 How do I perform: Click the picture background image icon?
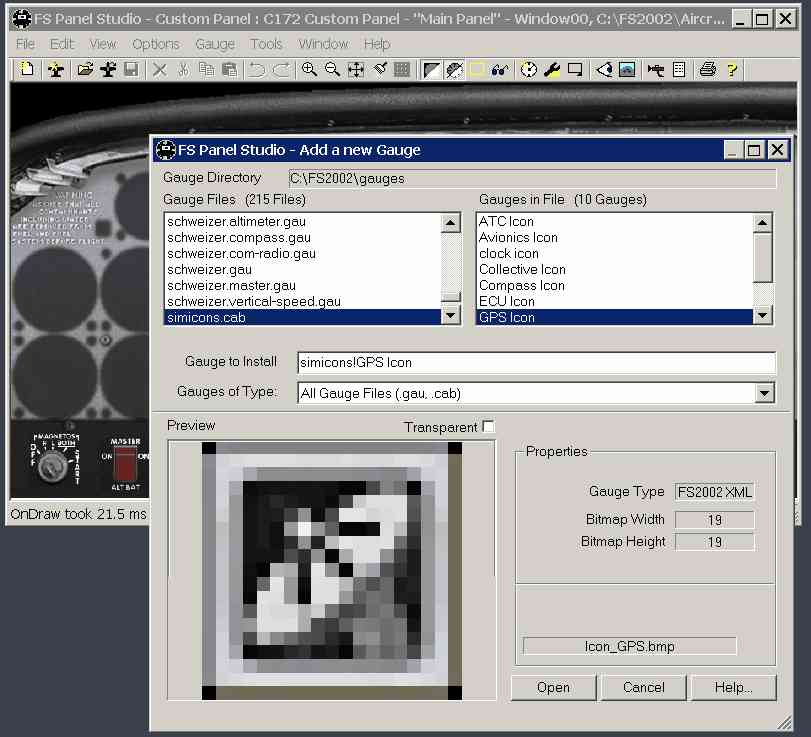(627, 69)
